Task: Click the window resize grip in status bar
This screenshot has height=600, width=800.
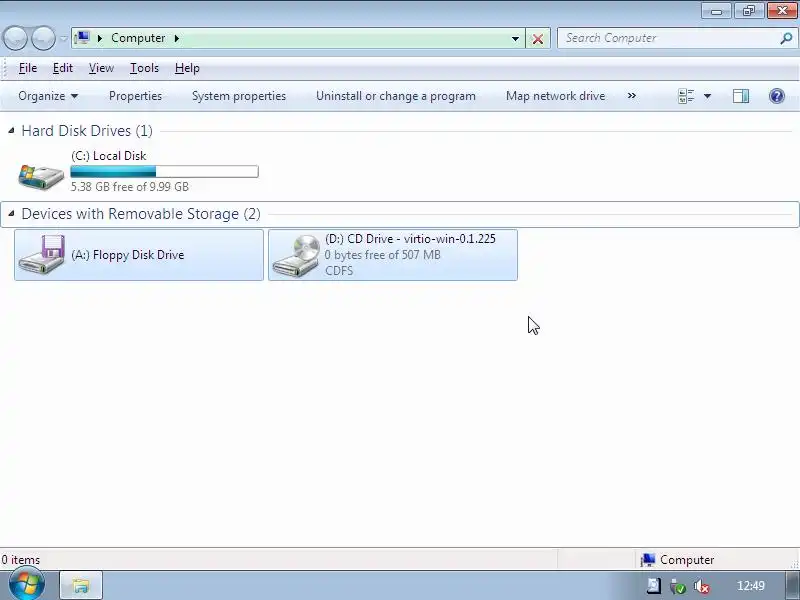Action: [x=794, y=564]
